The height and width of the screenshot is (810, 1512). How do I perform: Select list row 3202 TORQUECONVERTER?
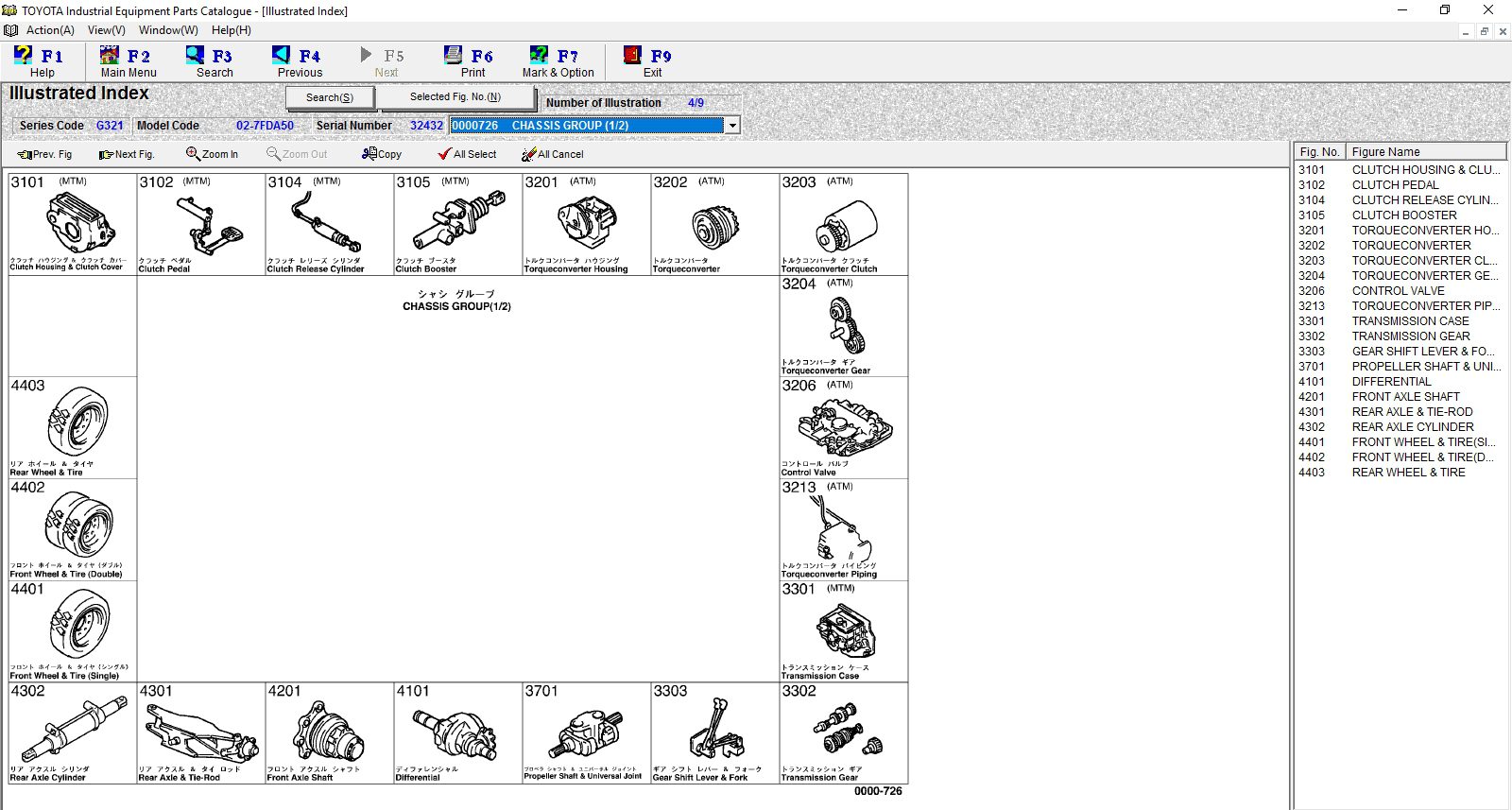point(1400,246)
